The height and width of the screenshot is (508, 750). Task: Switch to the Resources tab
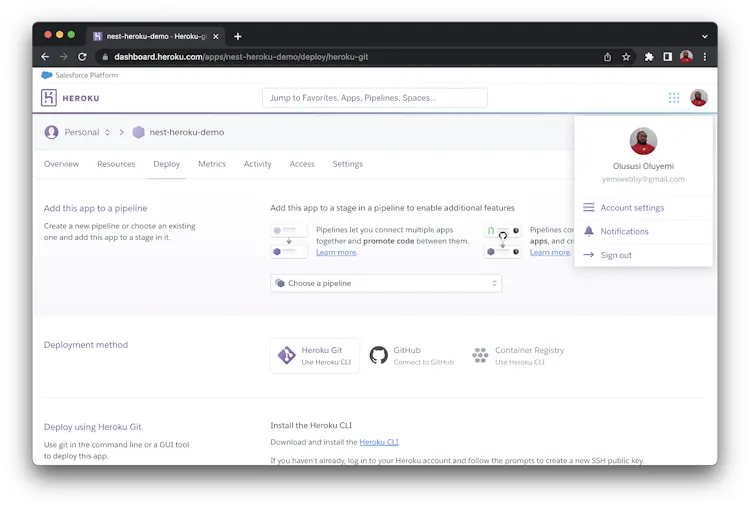pos(116,164)
